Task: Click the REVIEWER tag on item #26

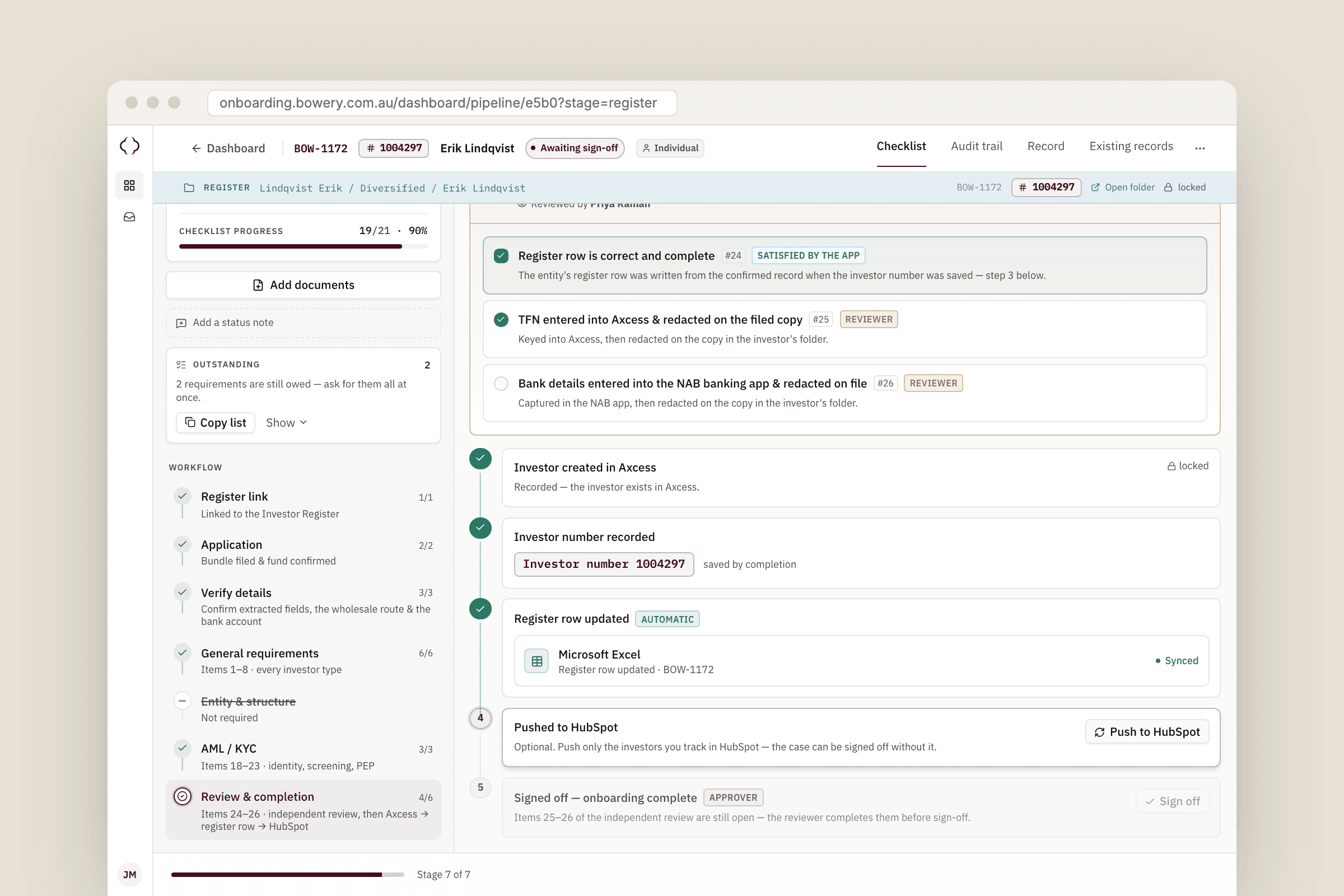Action: coord(933,384)
